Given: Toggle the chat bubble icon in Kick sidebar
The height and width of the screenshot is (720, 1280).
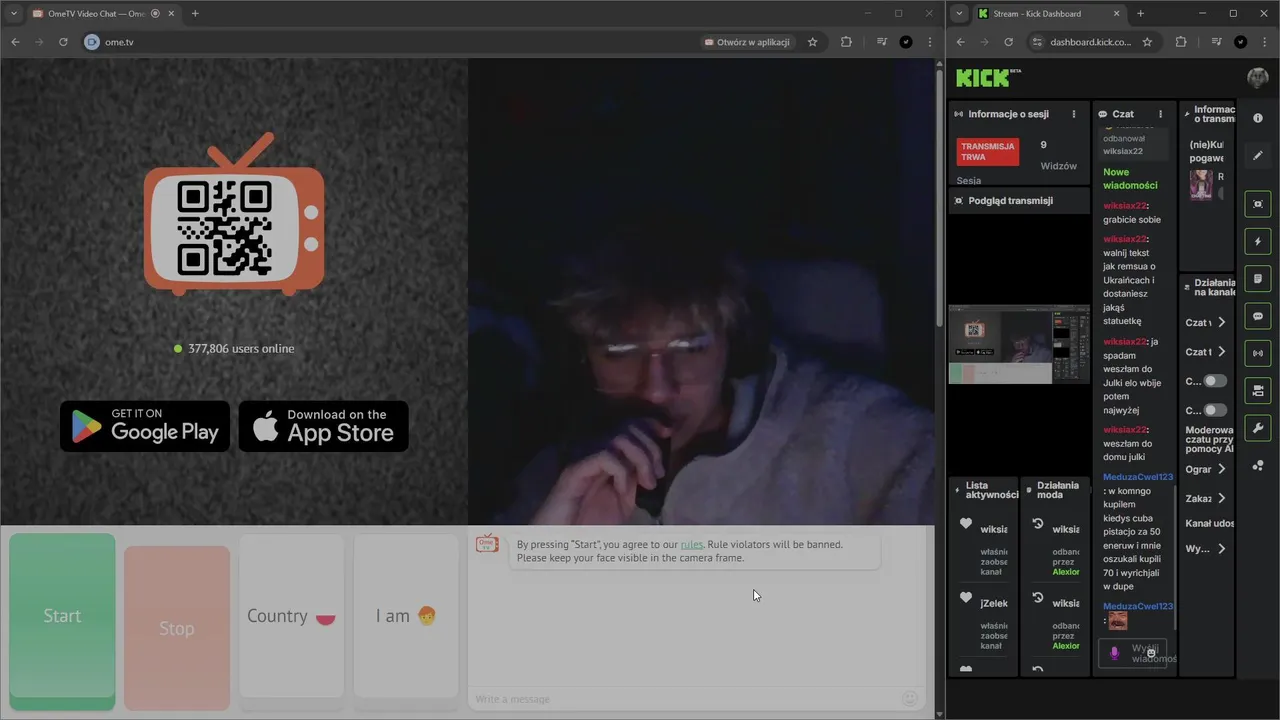Looking at the screenshot, I should [x=1258, y=316].
